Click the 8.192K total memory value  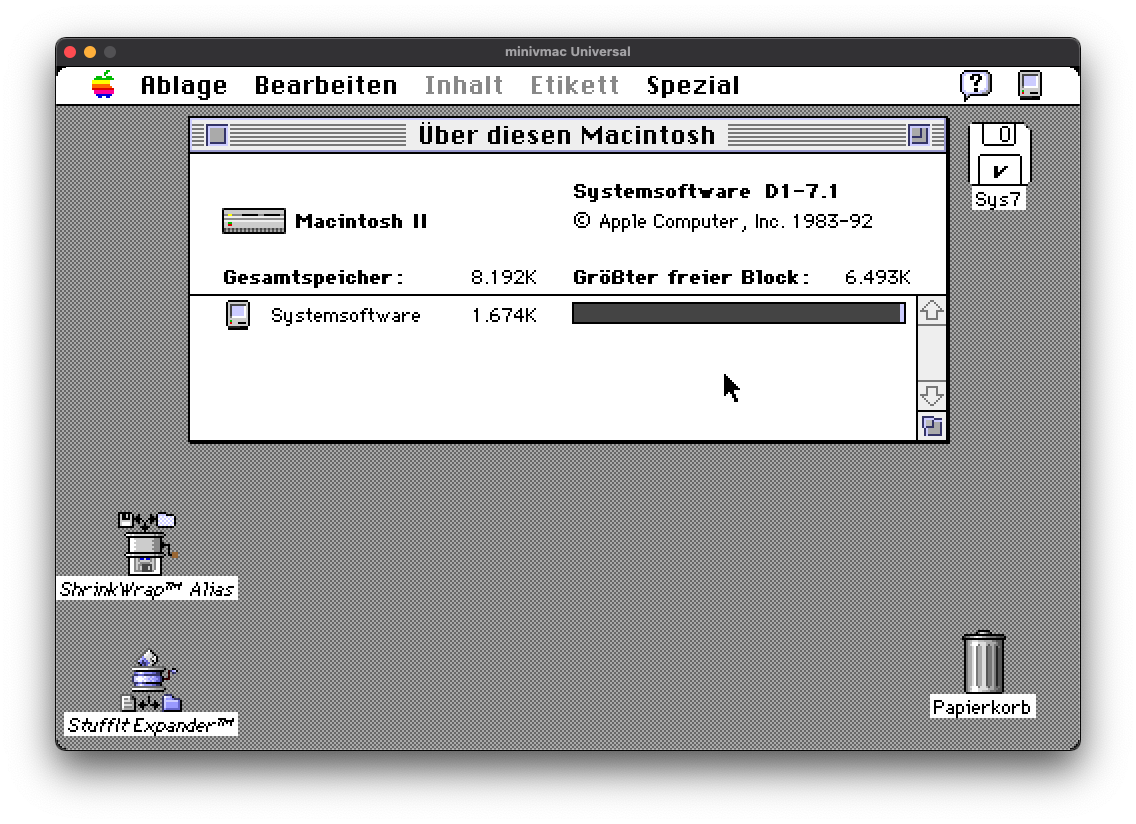point(504,278)
